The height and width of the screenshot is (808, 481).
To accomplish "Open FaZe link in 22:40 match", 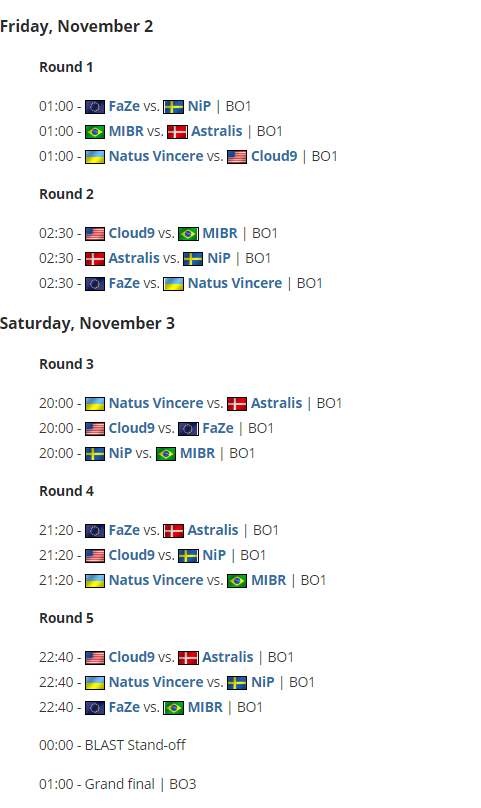I will (x=124, y=707).
